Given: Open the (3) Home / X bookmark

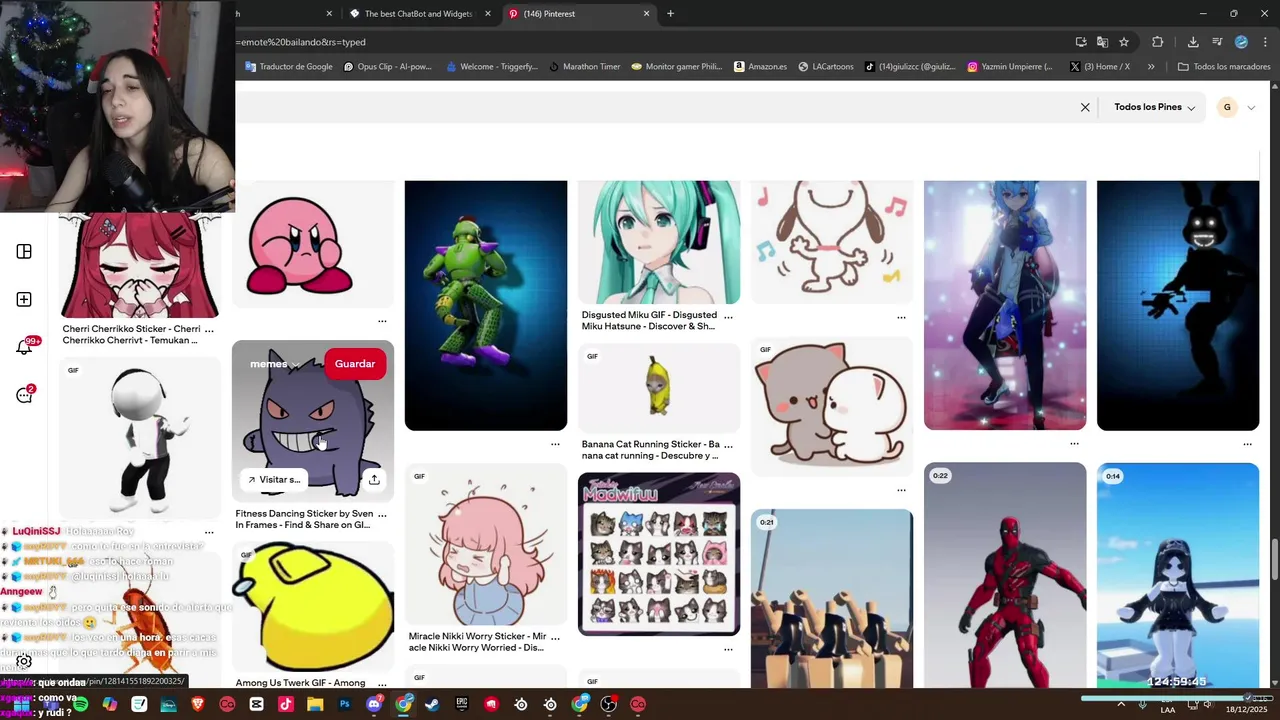Looking at the screenshot, I should (x=1099, y=67).
